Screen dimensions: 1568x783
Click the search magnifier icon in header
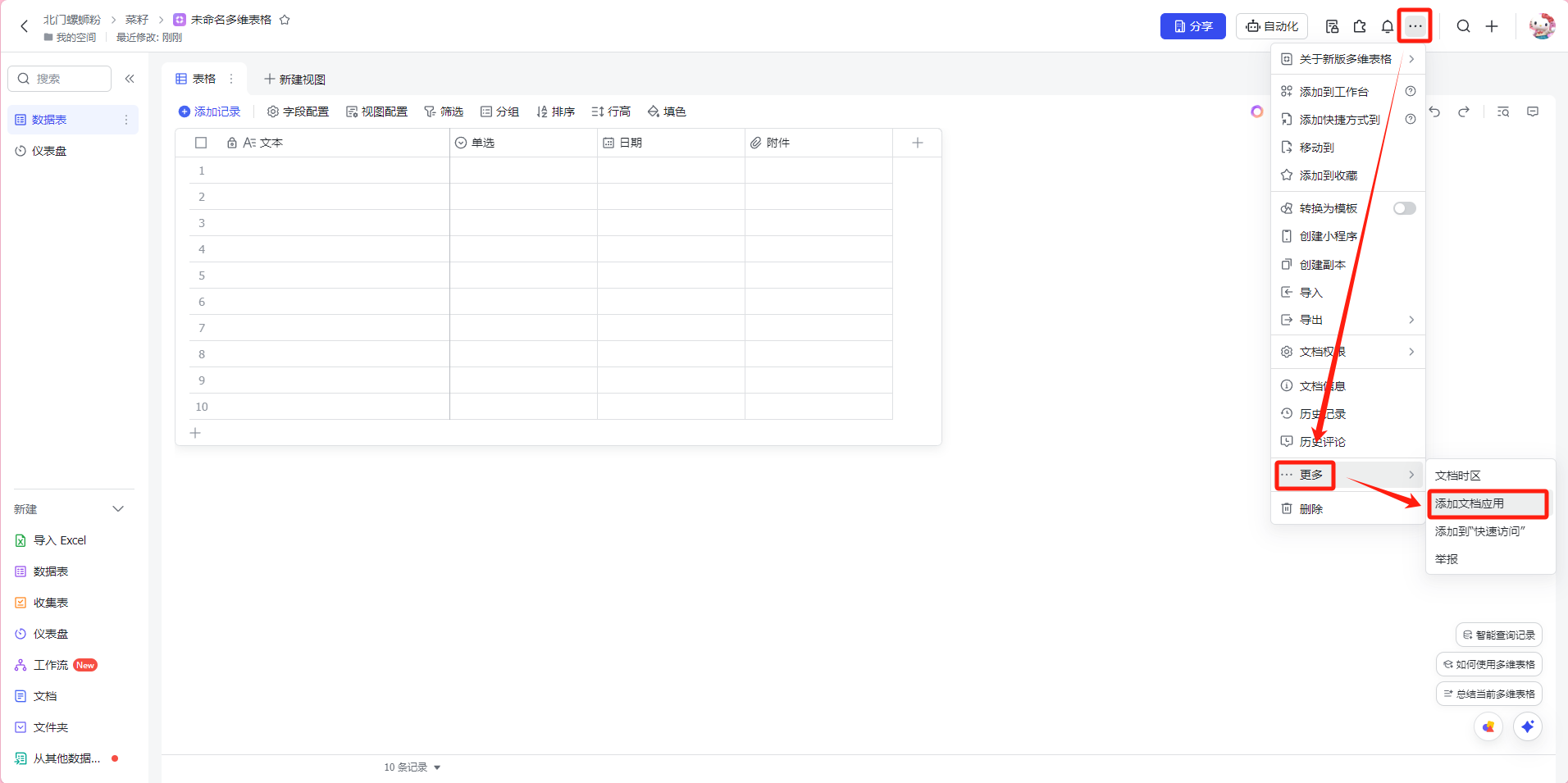[1463, 26]
